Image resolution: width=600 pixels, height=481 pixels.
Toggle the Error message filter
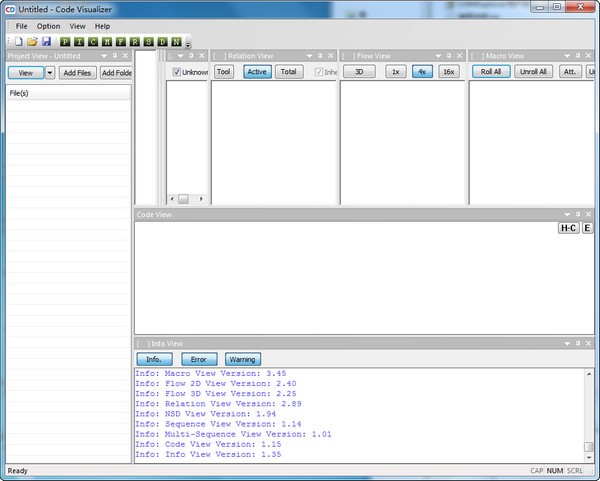pyautogui.click(x=199, y=359)
